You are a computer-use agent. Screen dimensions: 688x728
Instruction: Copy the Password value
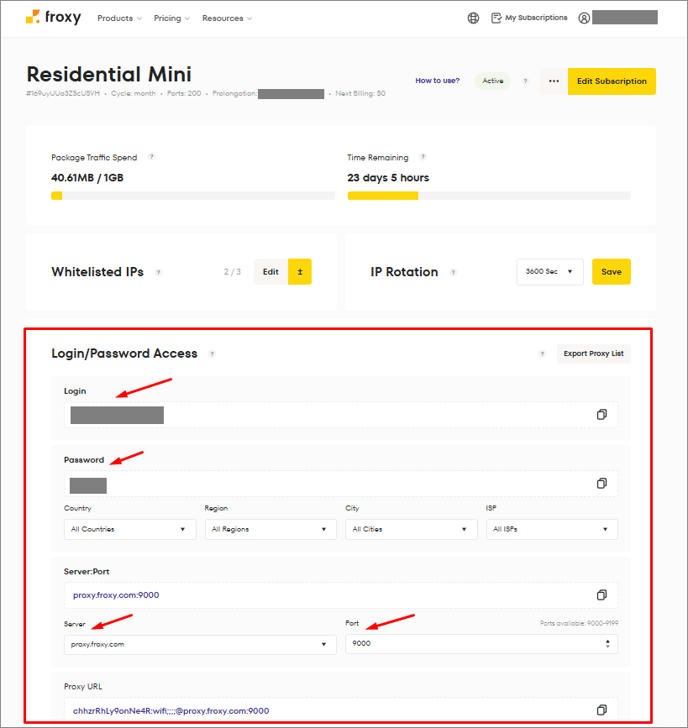click(x=602, y=483)
